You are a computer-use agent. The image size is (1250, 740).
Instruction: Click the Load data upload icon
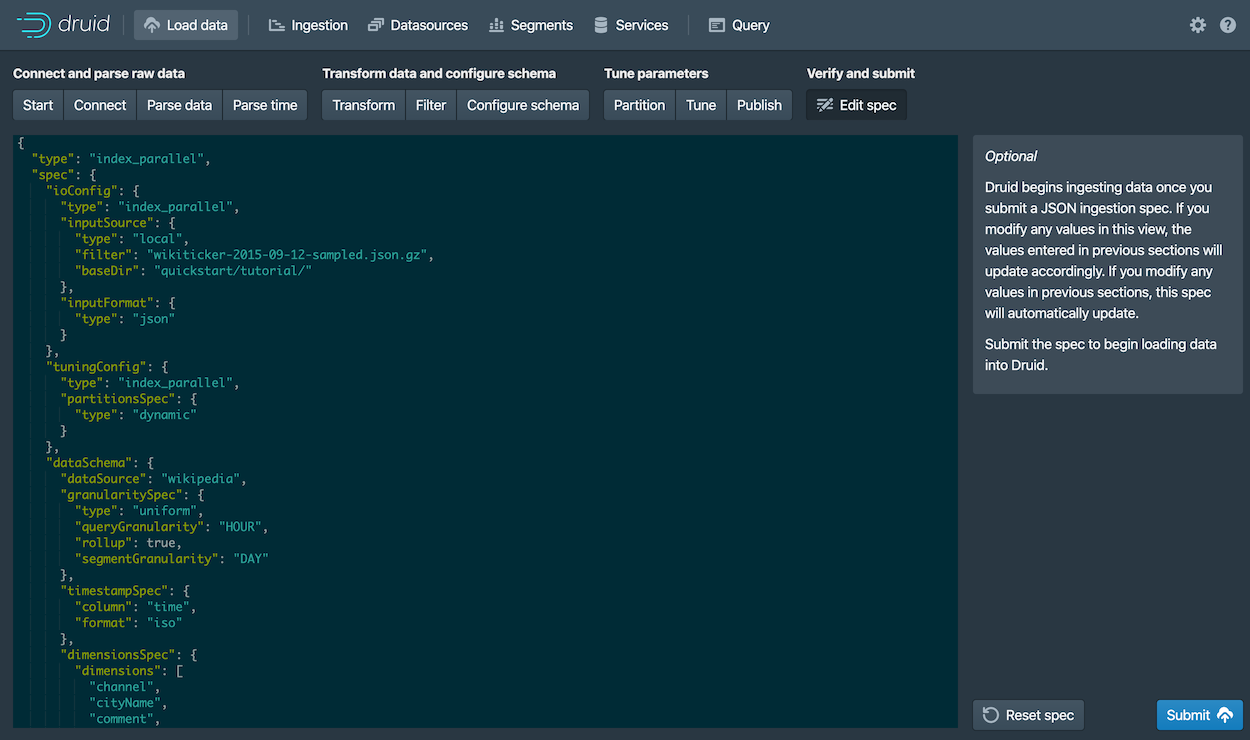pyautogui.click(x=152, y=25)
